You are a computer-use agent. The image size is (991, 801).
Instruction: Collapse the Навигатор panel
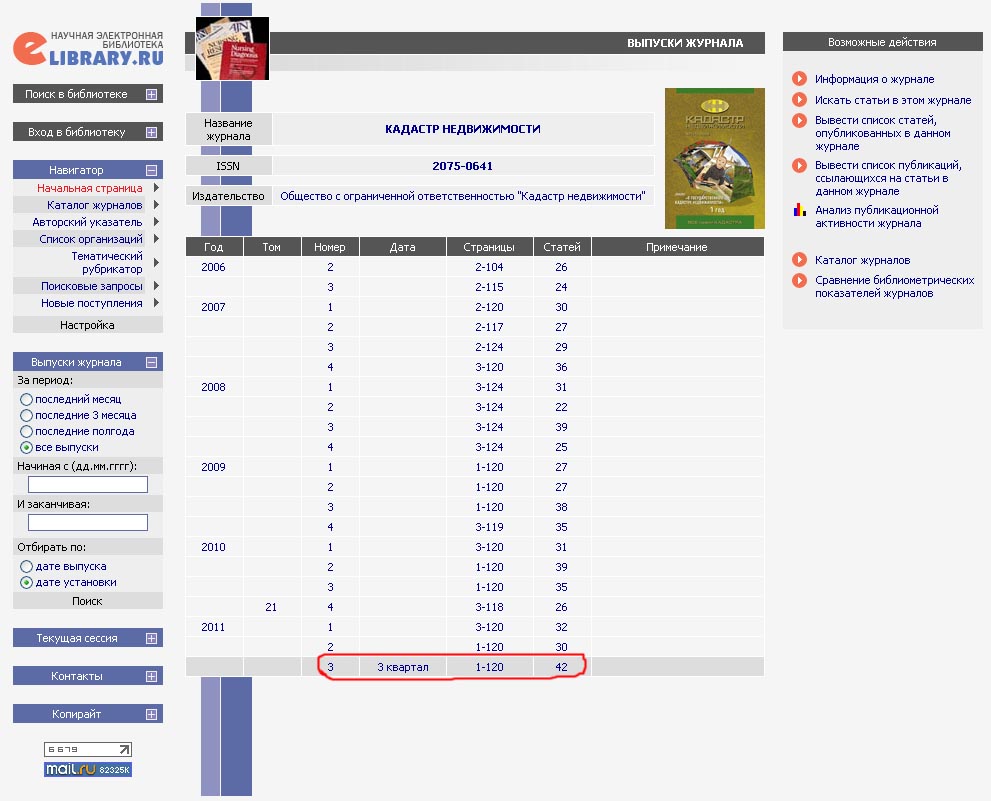(151, 170)
